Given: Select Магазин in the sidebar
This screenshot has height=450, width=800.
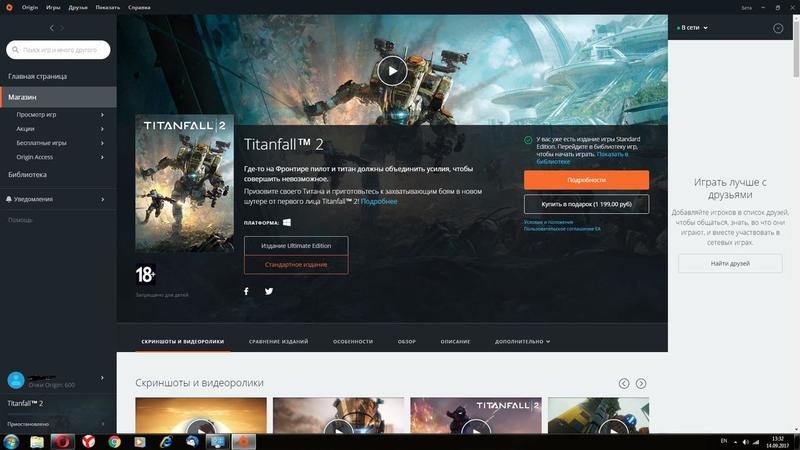Looking at the screenshot, I should click(x=58, y=97).
